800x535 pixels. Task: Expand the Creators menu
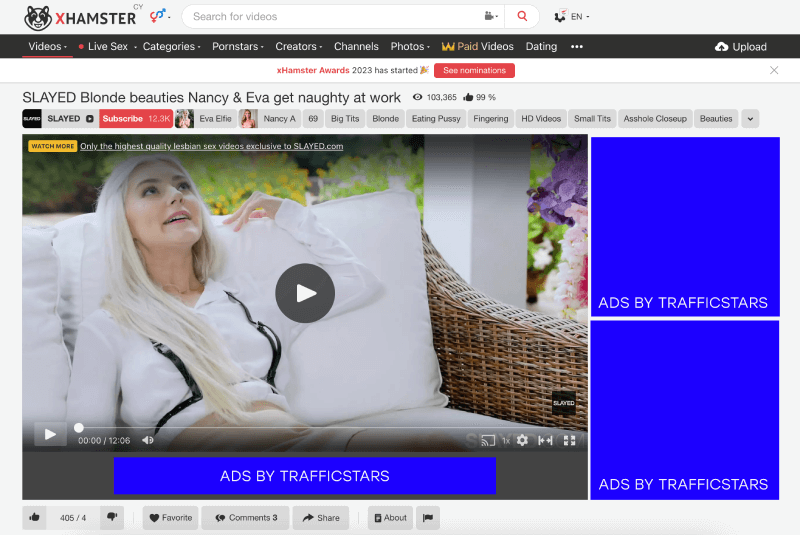(299, 46)
